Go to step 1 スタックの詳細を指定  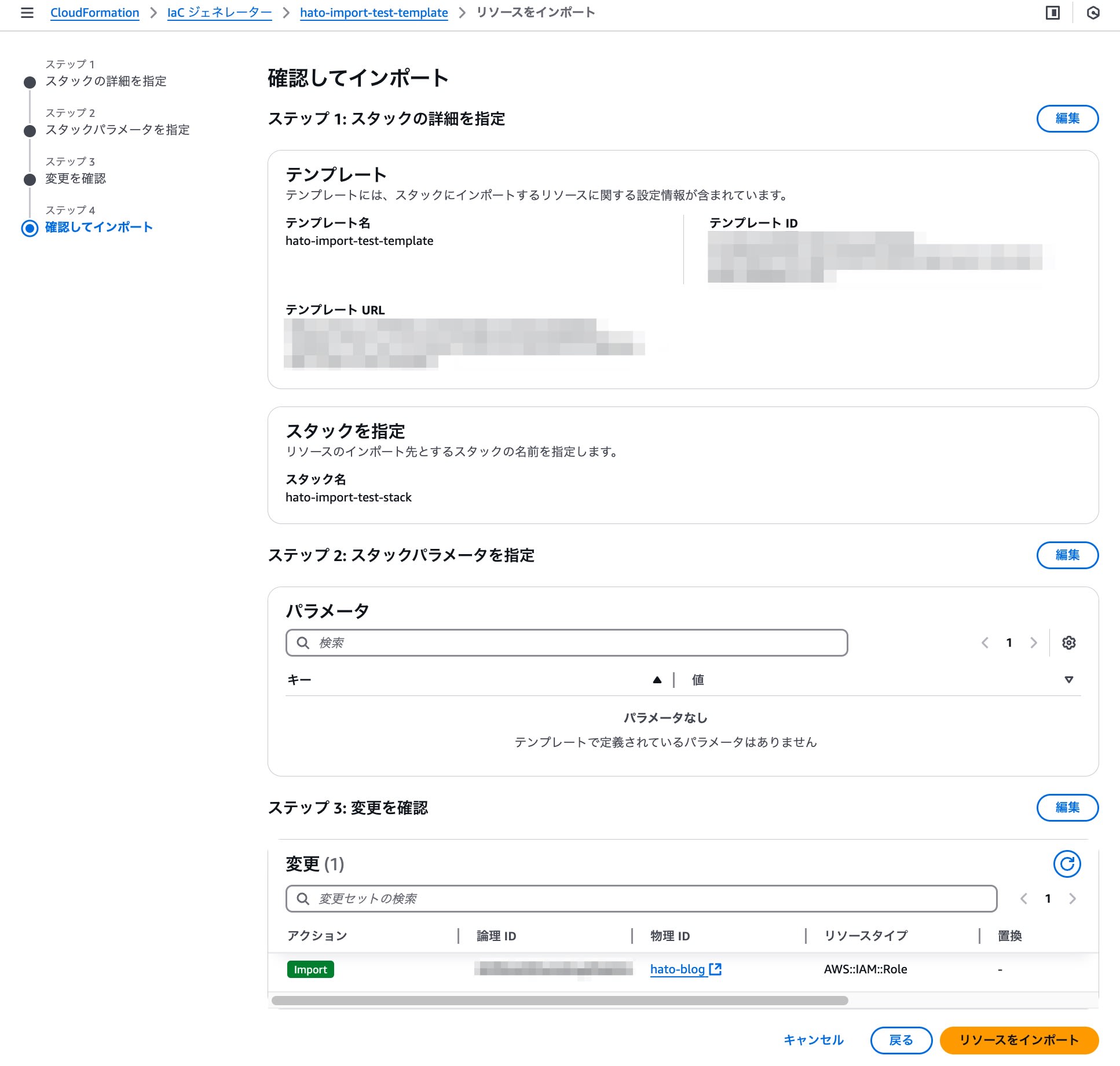click(x=106, y=81)
